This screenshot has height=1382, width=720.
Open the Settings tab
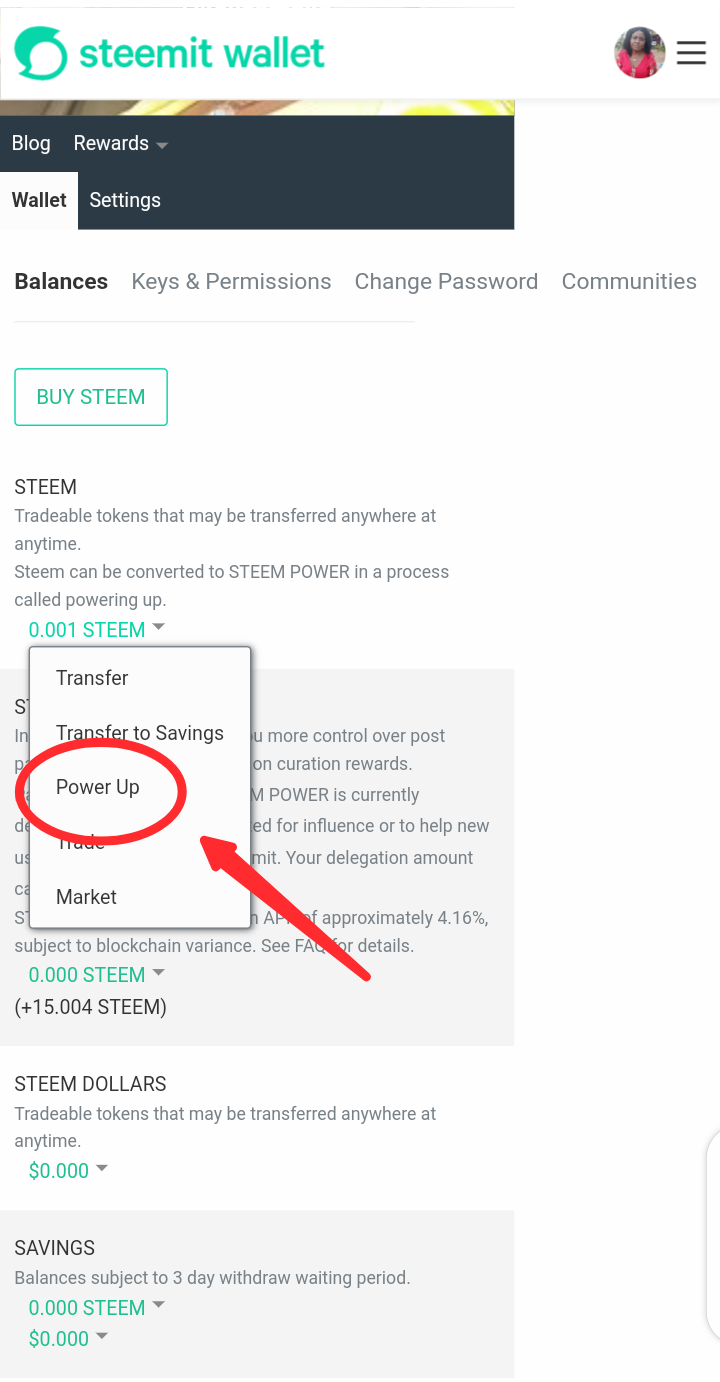point(125,200)
